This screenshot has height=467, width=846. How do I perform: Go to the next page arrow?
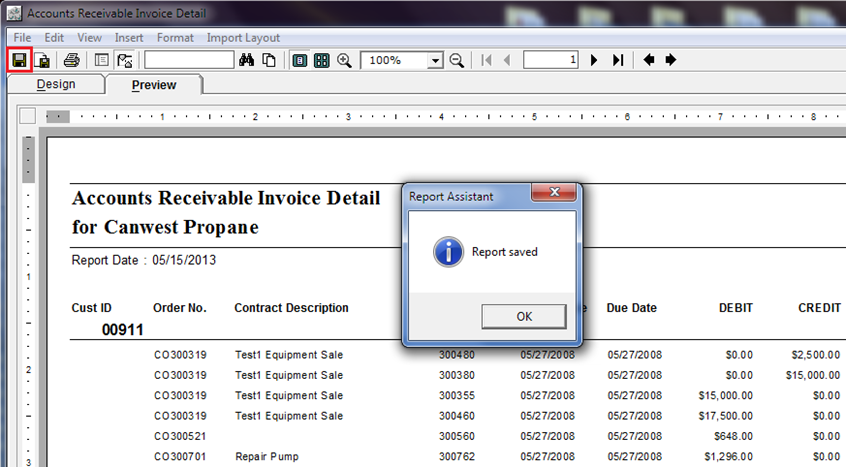[x=594, y=60]
